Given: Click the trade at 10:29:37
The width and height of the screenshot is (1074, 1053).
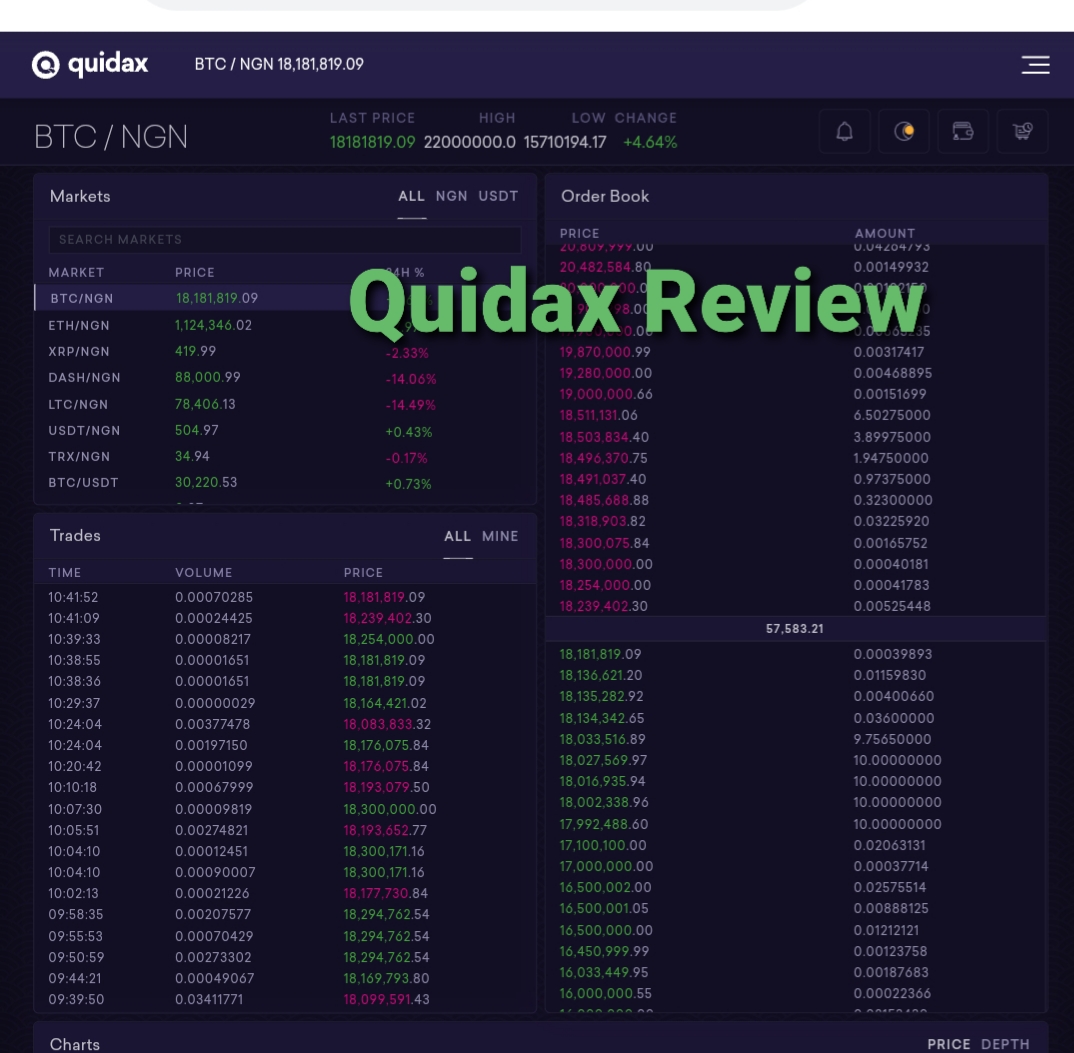Looking at the screenshot, I should 285,703.
